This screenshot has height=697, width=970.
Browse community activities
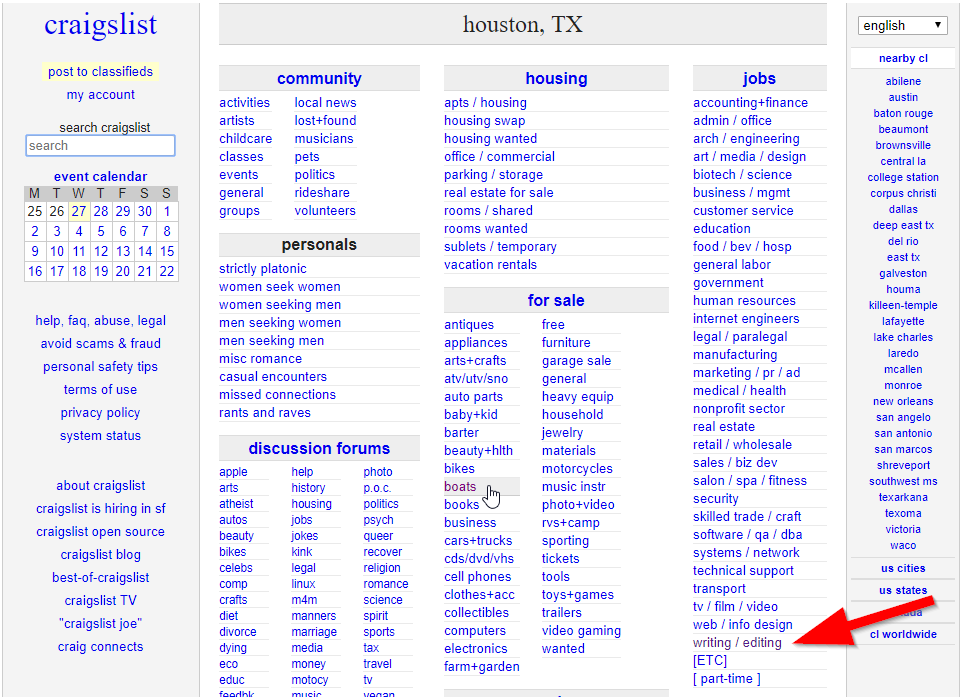point(244,103)
